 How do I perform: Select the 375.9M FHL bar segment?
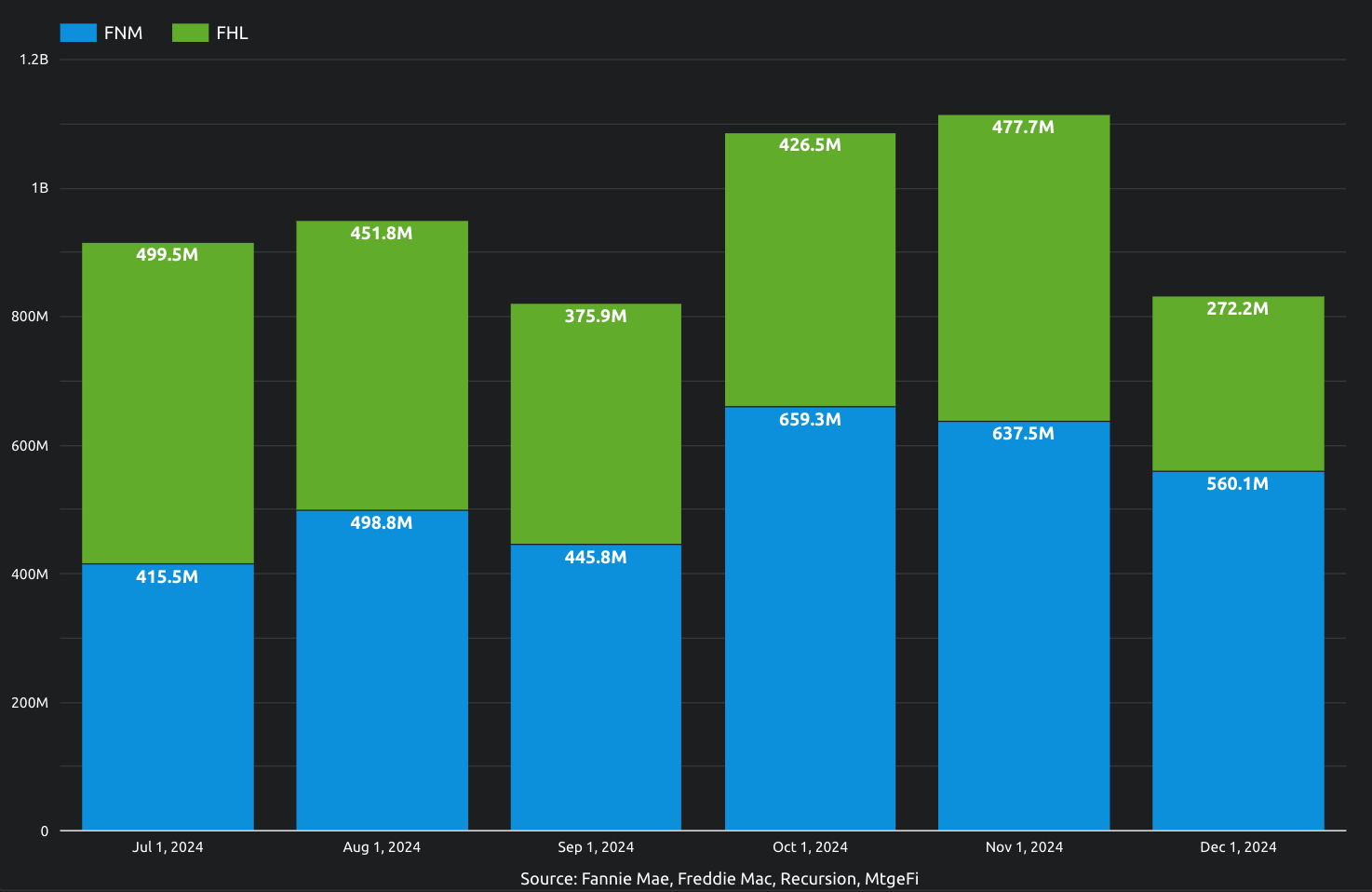click(x=596, y=424)
